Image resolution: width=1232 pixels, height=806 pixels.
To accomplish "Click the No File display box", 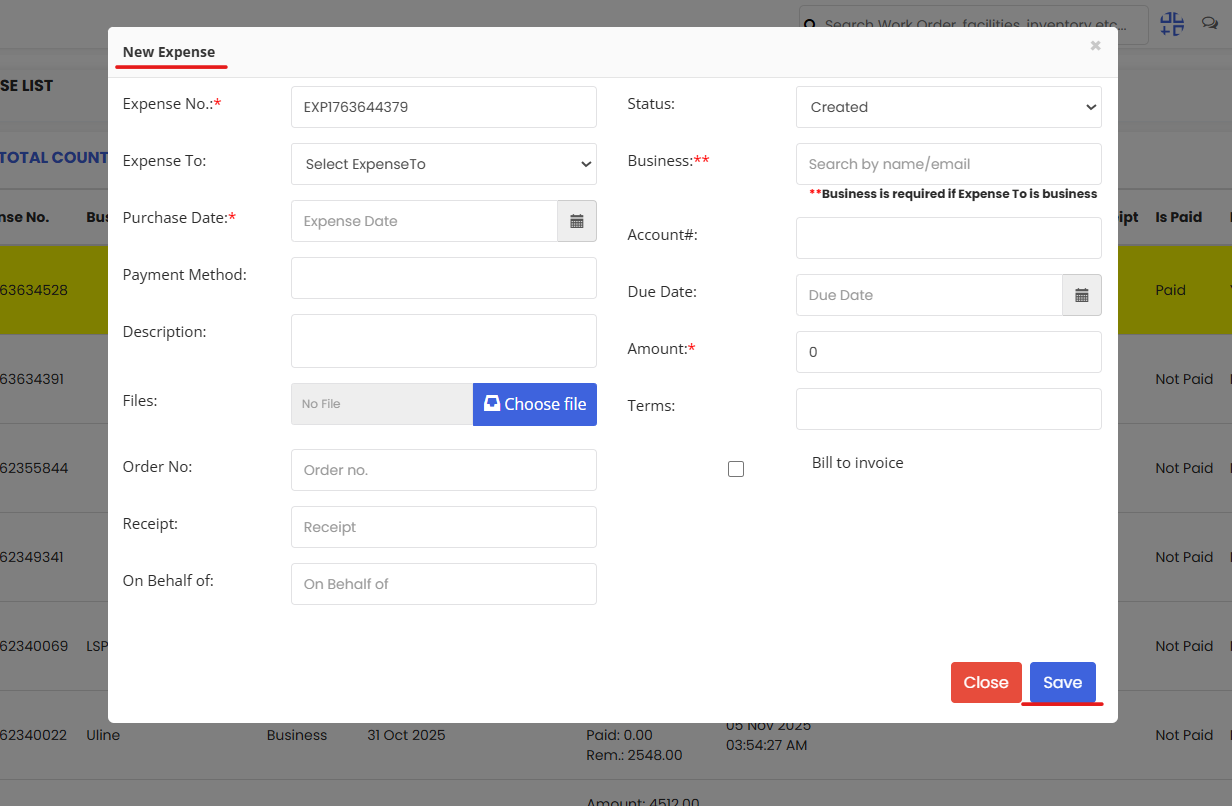I will point(382,404).
